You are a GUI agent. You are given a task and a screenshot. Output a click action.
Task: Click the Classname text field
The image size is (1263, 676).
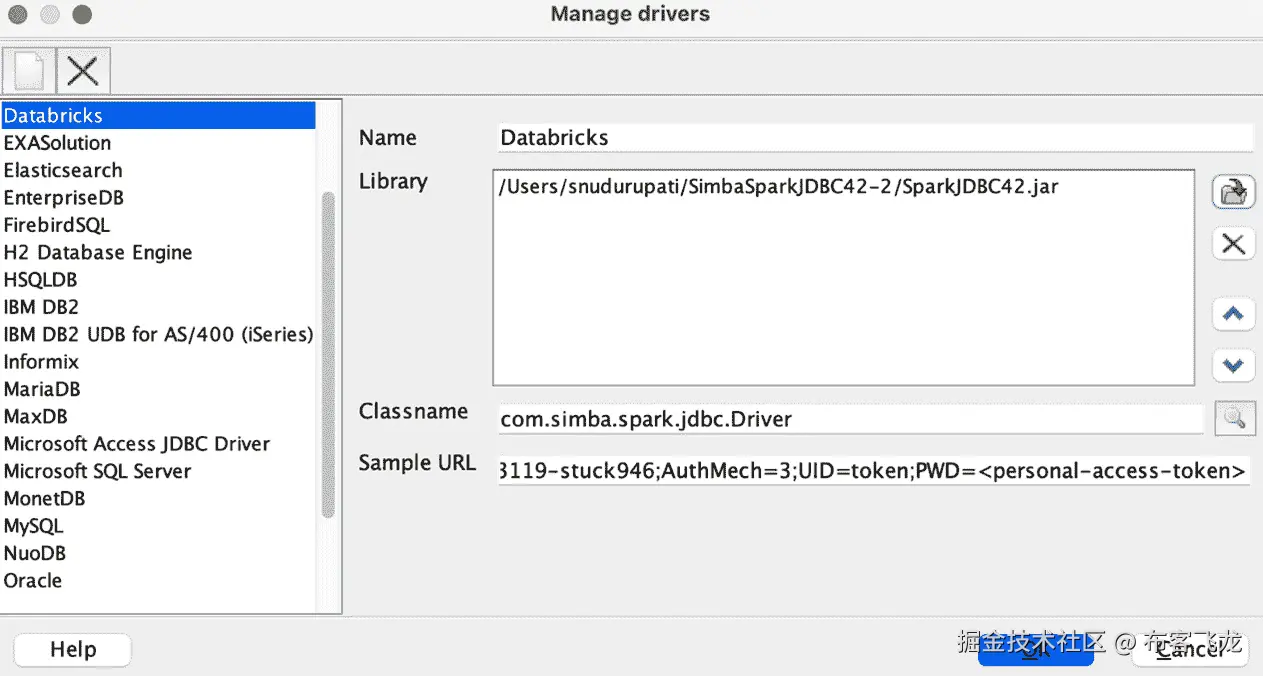(x=850, y=420)
